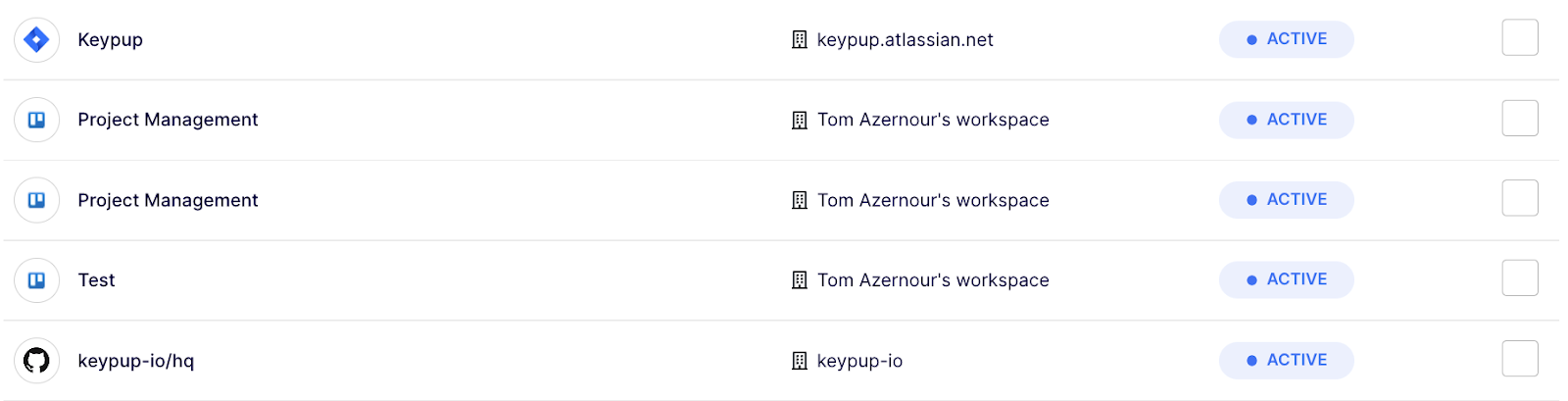Select the checkbox in the Test row
The width and height of the screenshot is (1568, 401).
tap(1520, 278)
